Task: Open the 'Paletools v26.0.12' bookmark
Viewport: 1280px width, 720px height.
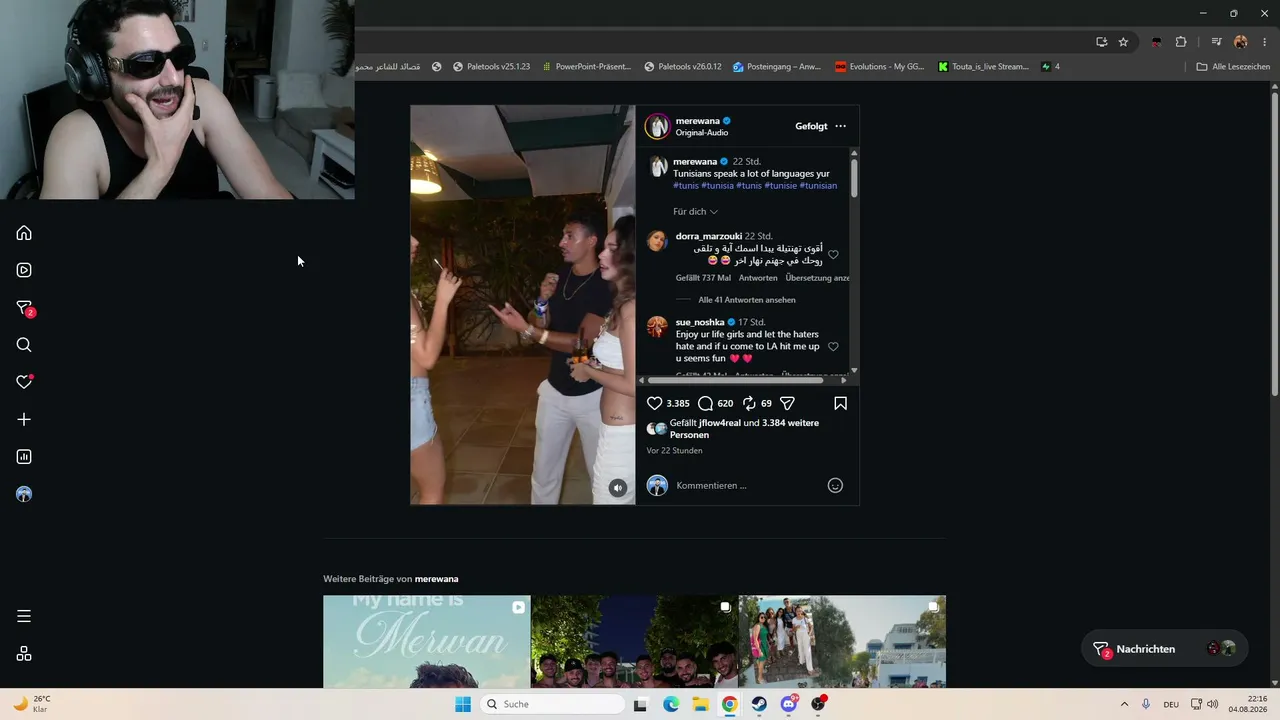Action: pos(682,67)
